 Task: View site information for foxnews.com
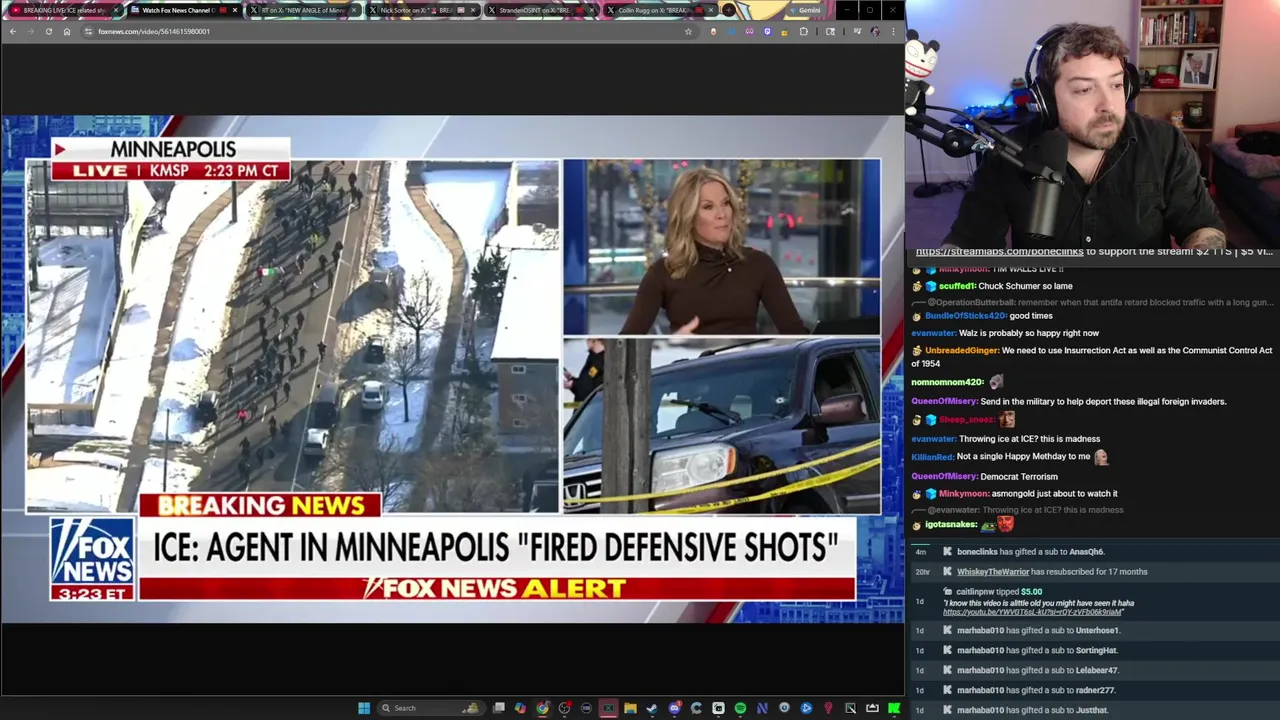point(88,31)
